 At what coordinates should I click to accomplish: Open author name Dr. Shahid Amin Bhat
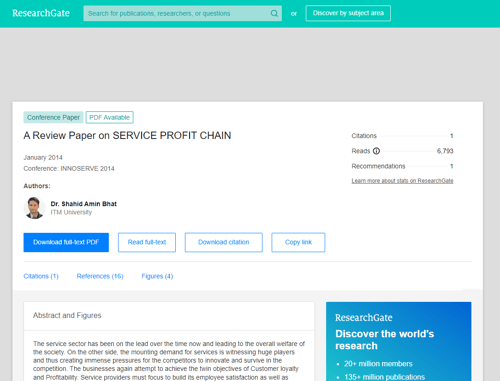[x=84, y=204]
